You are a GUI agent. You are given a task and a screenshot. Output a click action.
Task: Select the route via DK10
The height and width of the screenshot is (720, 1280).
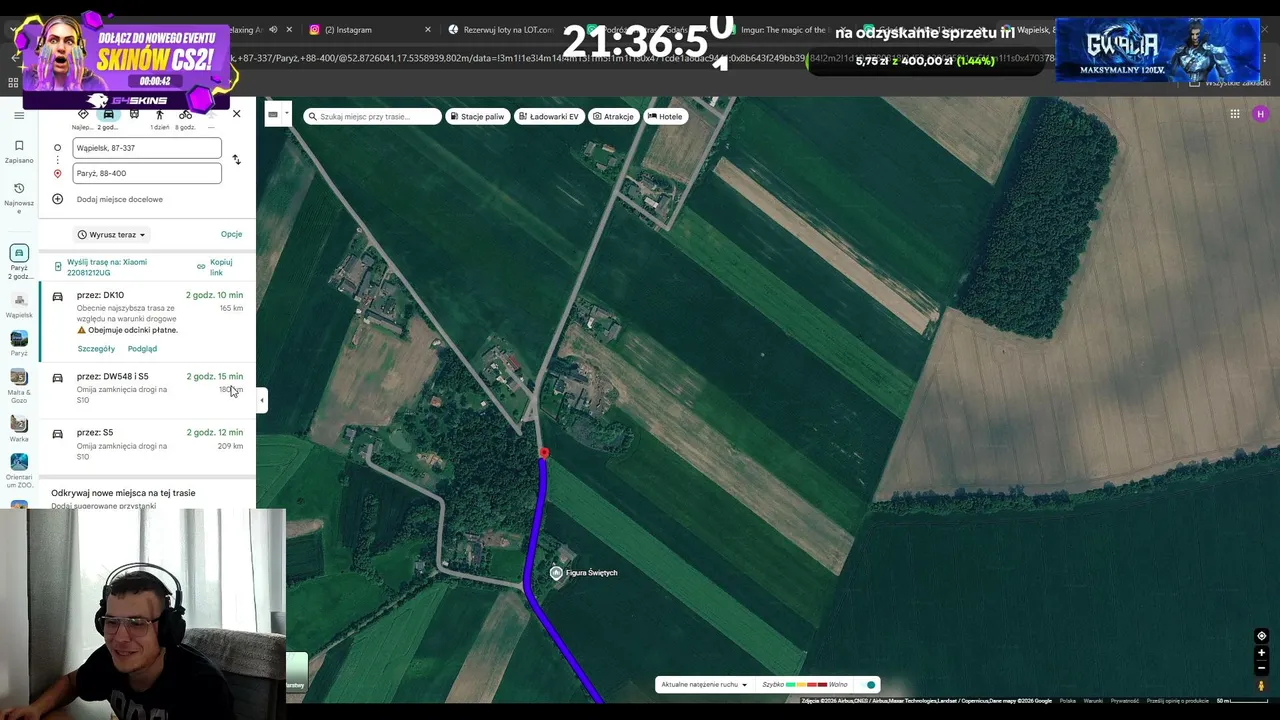pos(147,322)
